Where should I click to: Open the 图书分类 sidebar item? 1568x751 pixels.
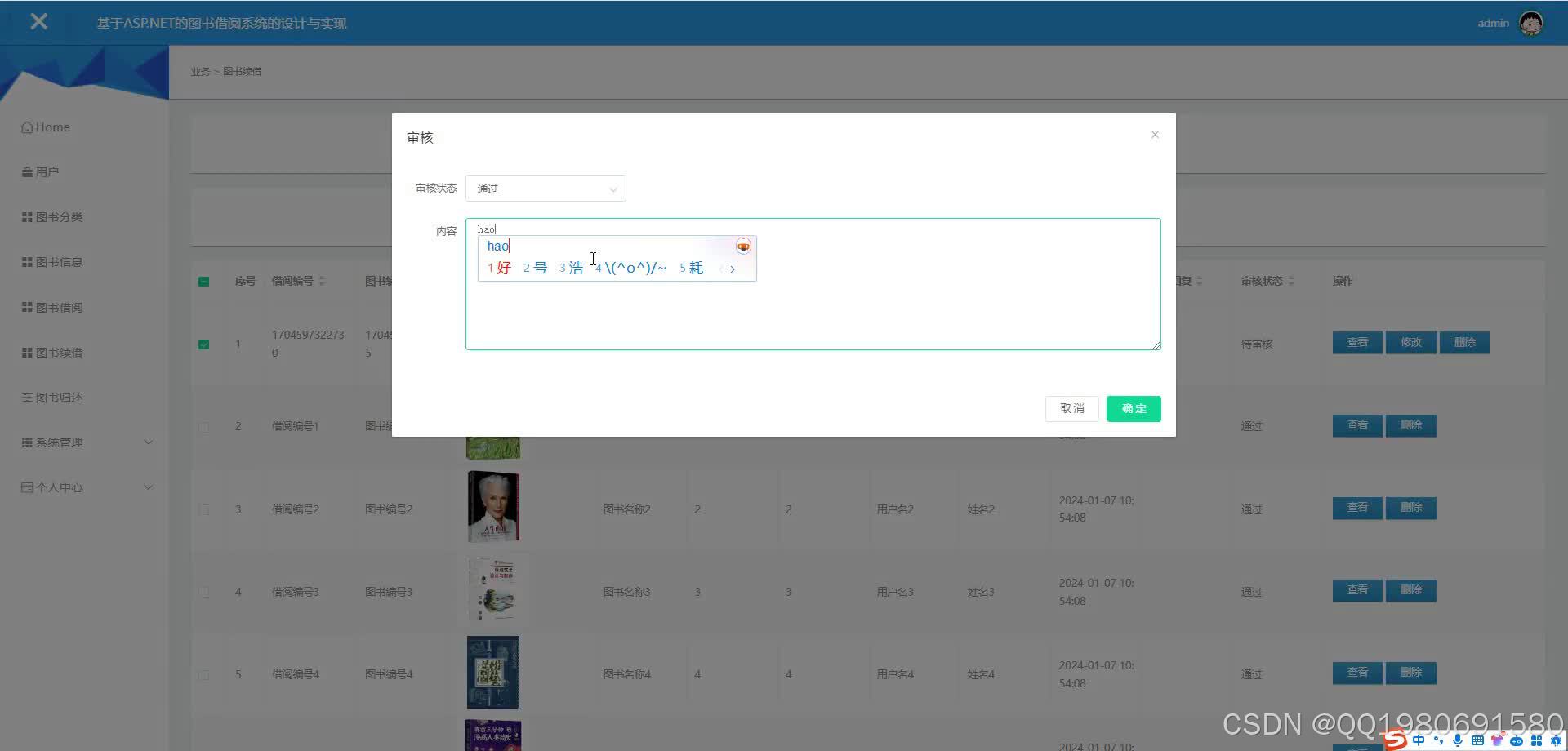point(52,217)
